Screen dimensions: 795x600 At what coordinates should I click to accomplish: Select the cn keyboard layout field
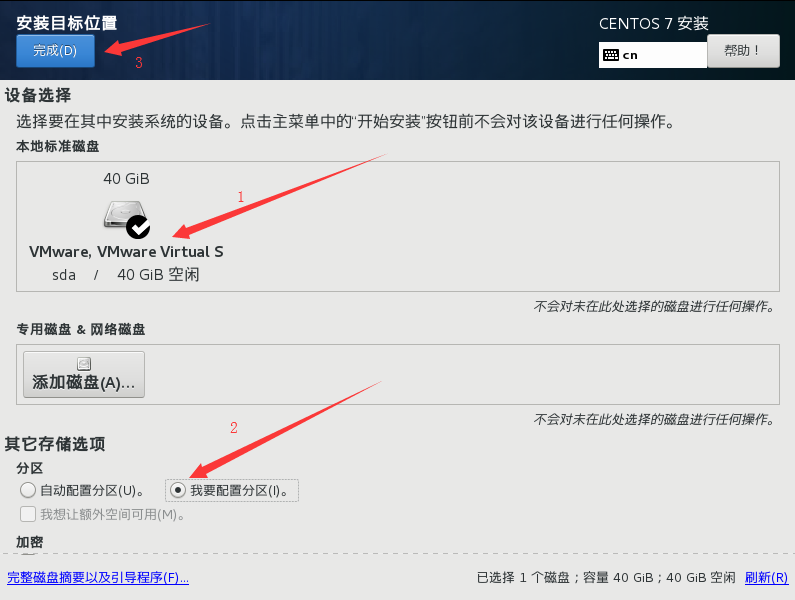click(653, 55)
